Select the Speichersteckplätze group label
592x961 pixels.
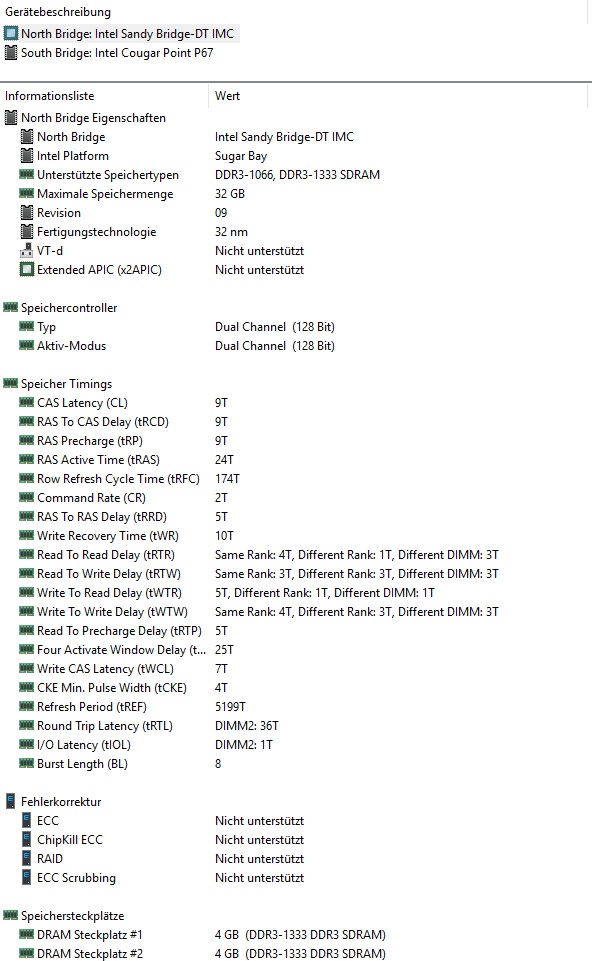coord(73,916)
